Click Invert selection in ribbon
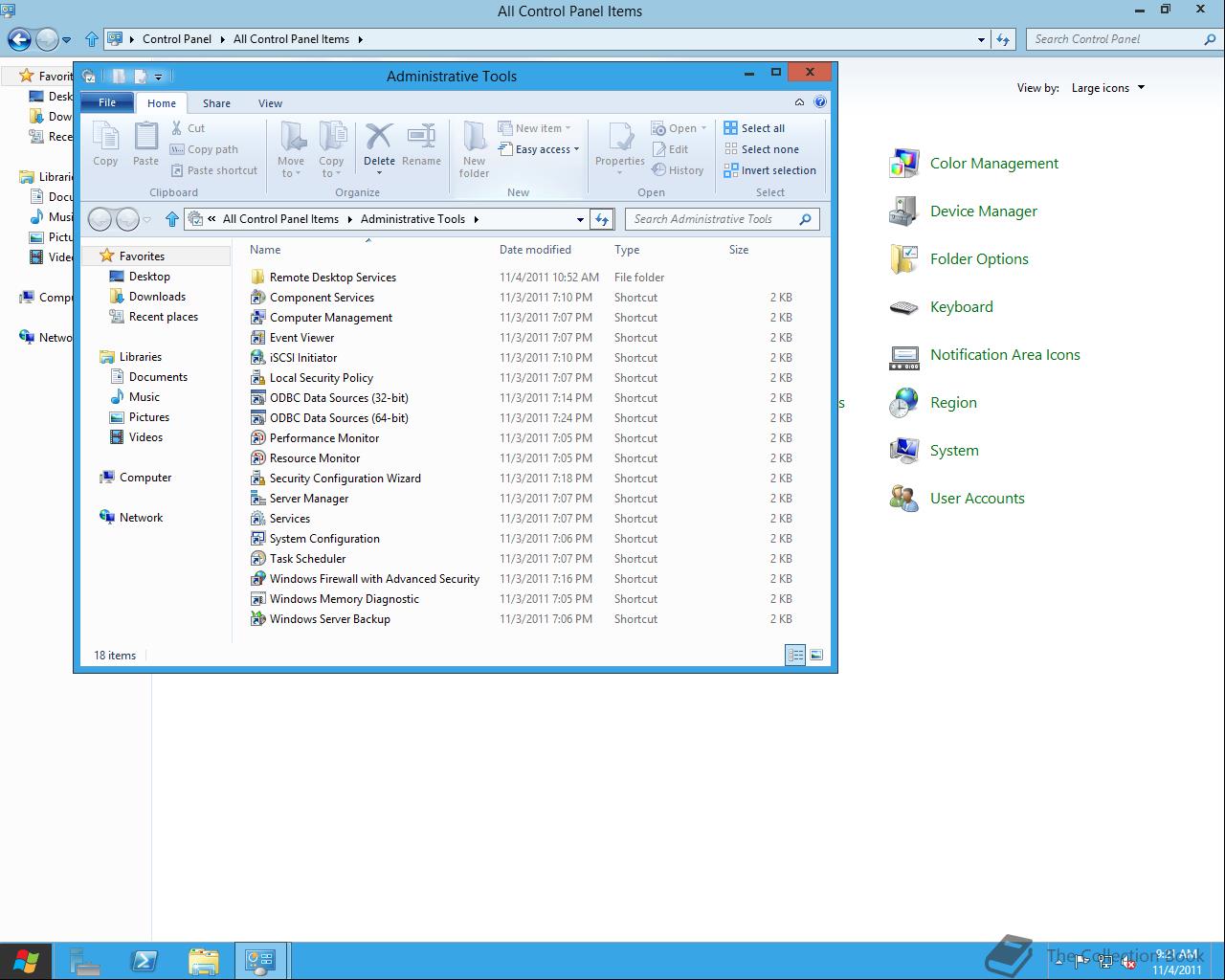The height and width of the screenshot is (980, 1225). pyautogui.click(x=770, y=170)
